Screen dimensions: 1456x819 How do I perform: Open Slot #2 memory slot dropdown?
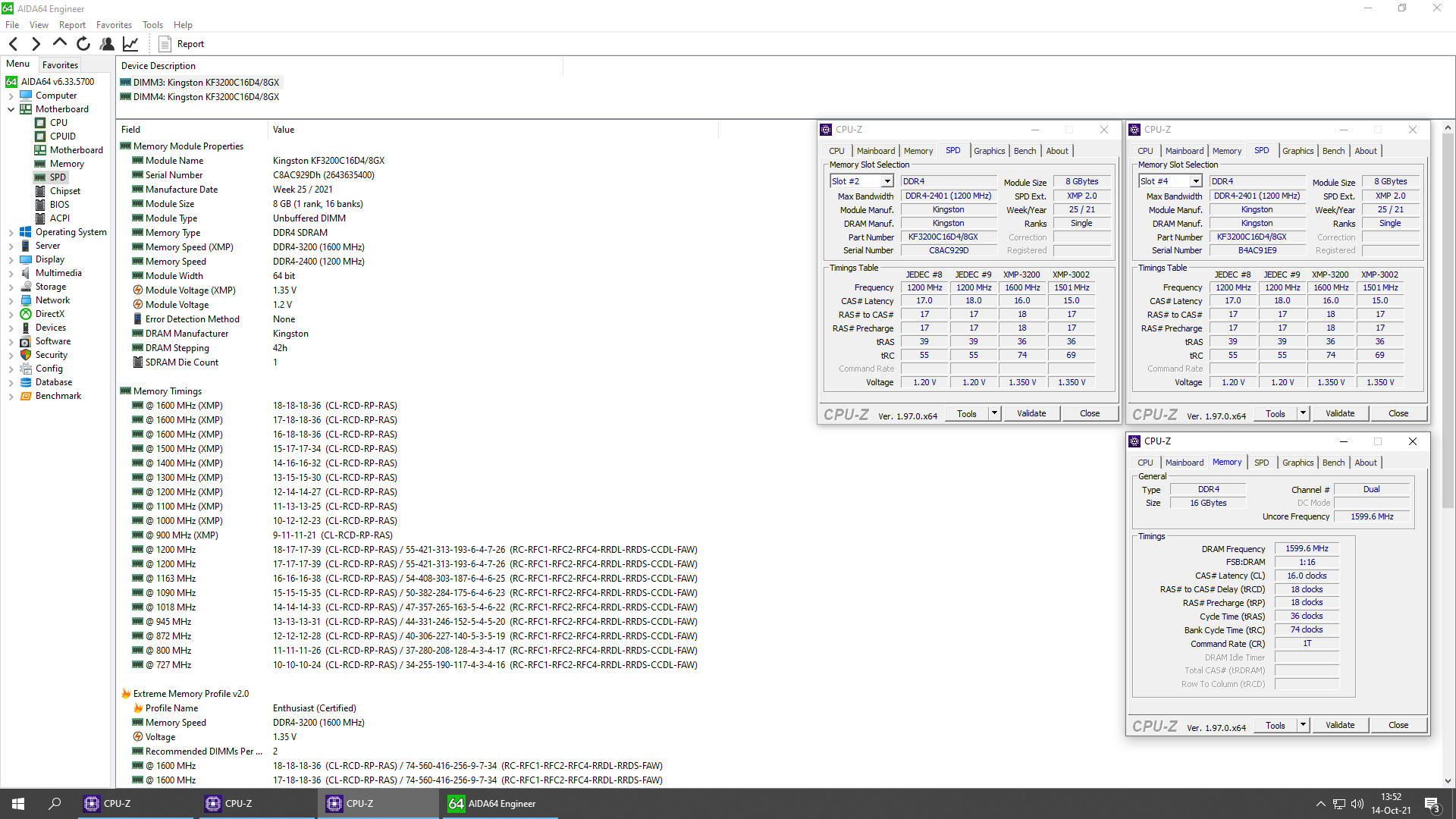pos(886,181)
